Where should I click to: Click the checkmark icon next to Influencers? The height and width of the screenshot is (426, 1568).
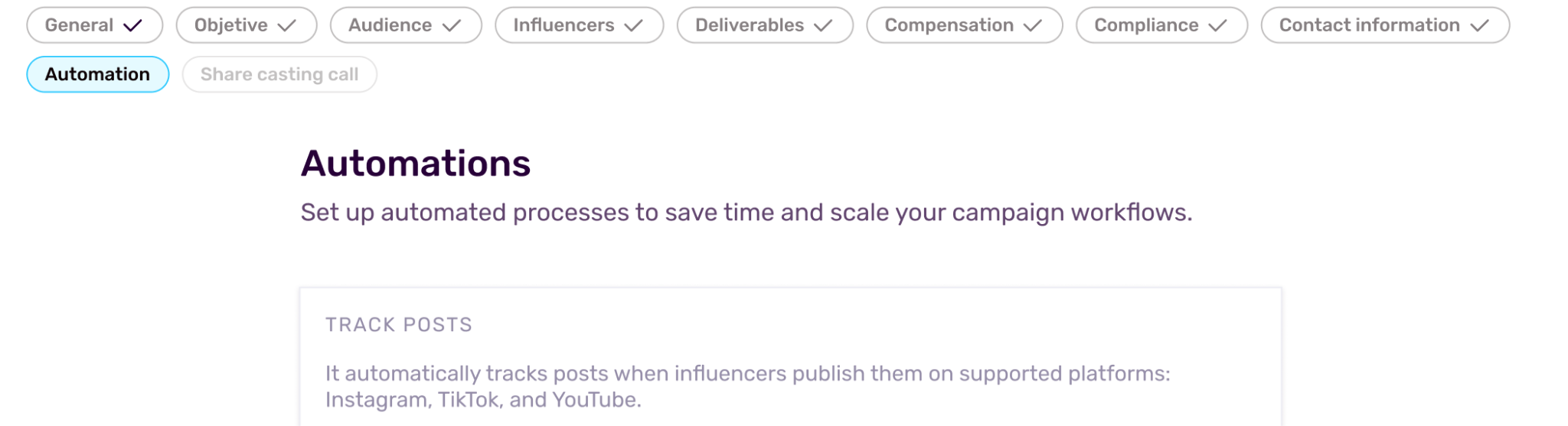click(633, 26)
